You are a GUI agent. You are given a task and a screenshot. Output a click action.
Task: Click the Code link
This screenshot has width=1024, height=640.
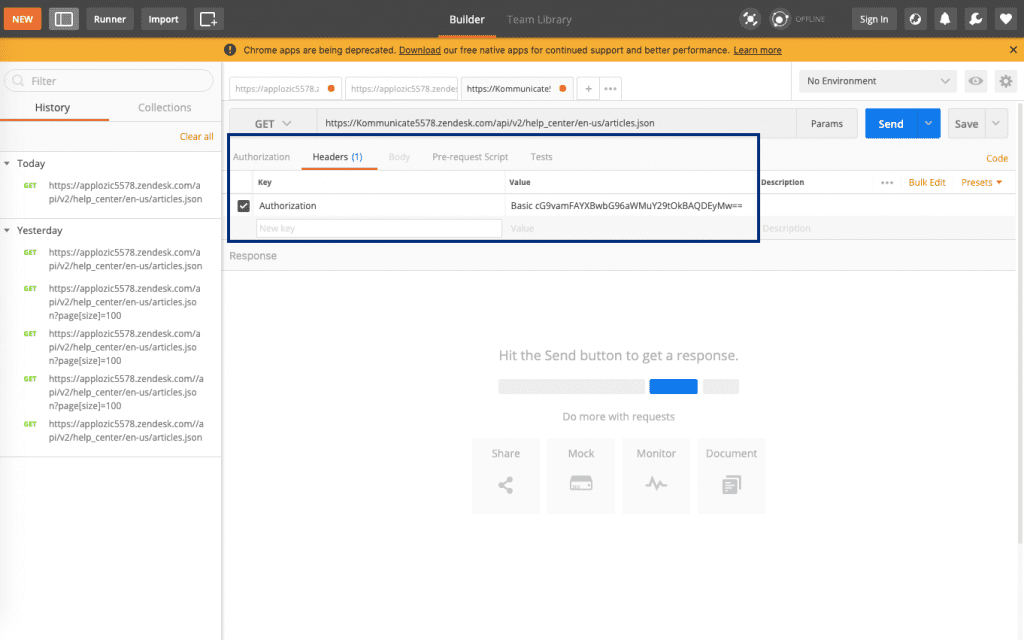[x=997, y=158]
